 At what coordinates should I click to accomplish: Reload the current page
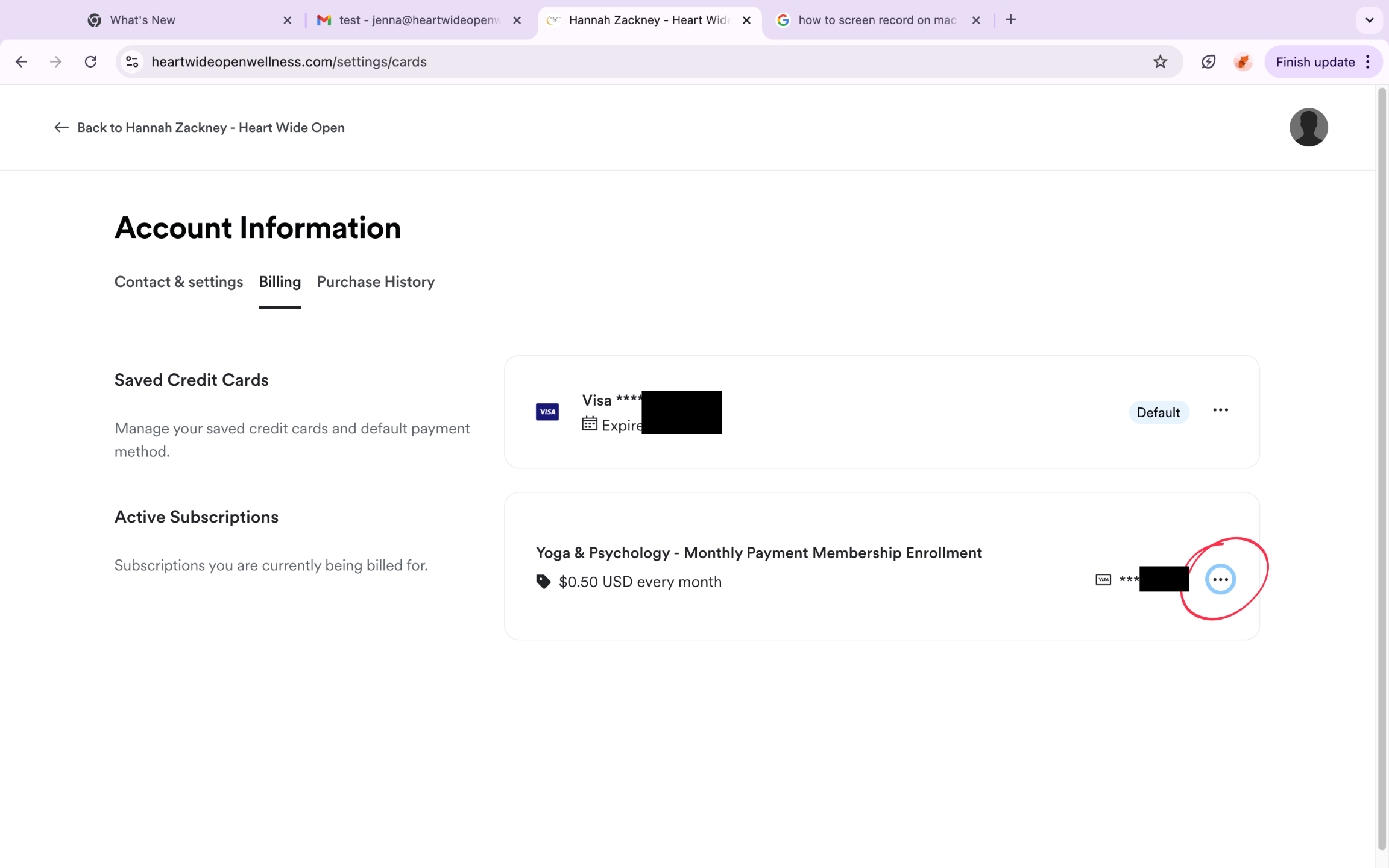[x=90, y=61]
